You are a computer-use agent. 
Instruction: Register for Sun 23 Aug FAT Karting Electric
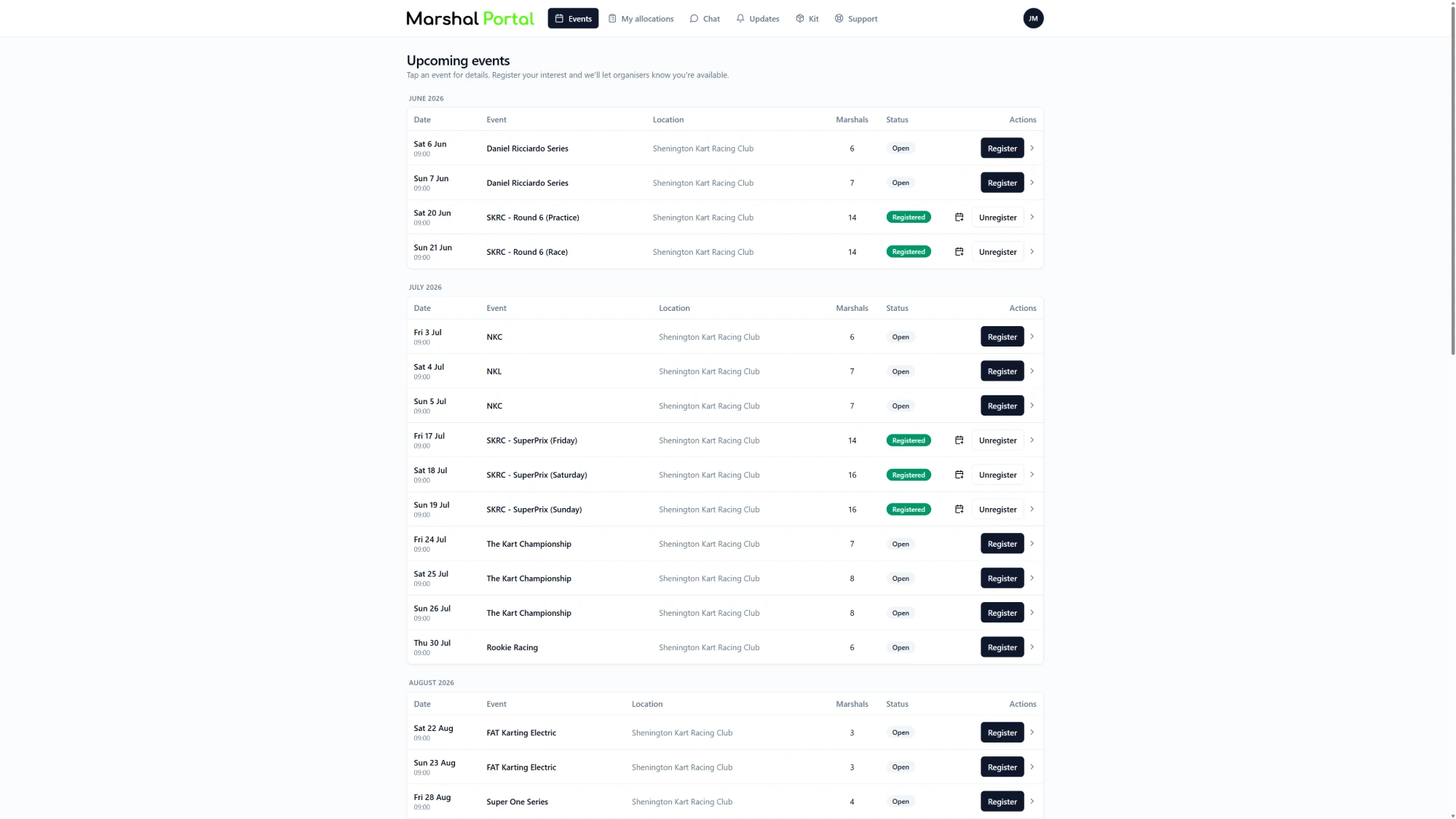tap(1002, 767)
